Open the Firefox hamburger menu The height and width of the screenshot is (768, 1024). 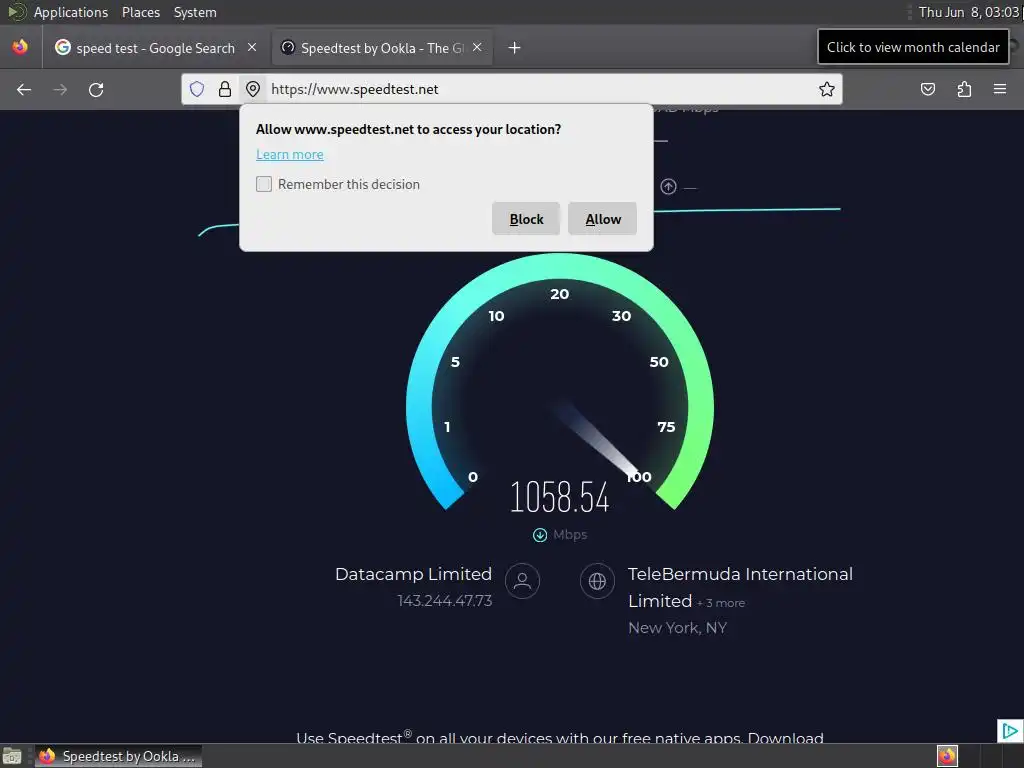click(x=1000, y=89)
